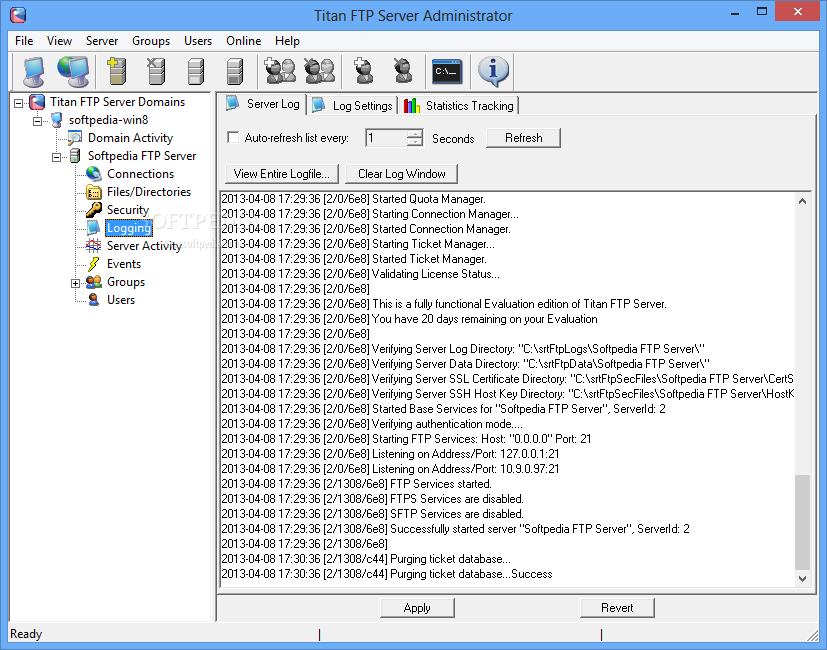Click the start server toolbar icon
827x650 pixels.
(x=196, y=71)
